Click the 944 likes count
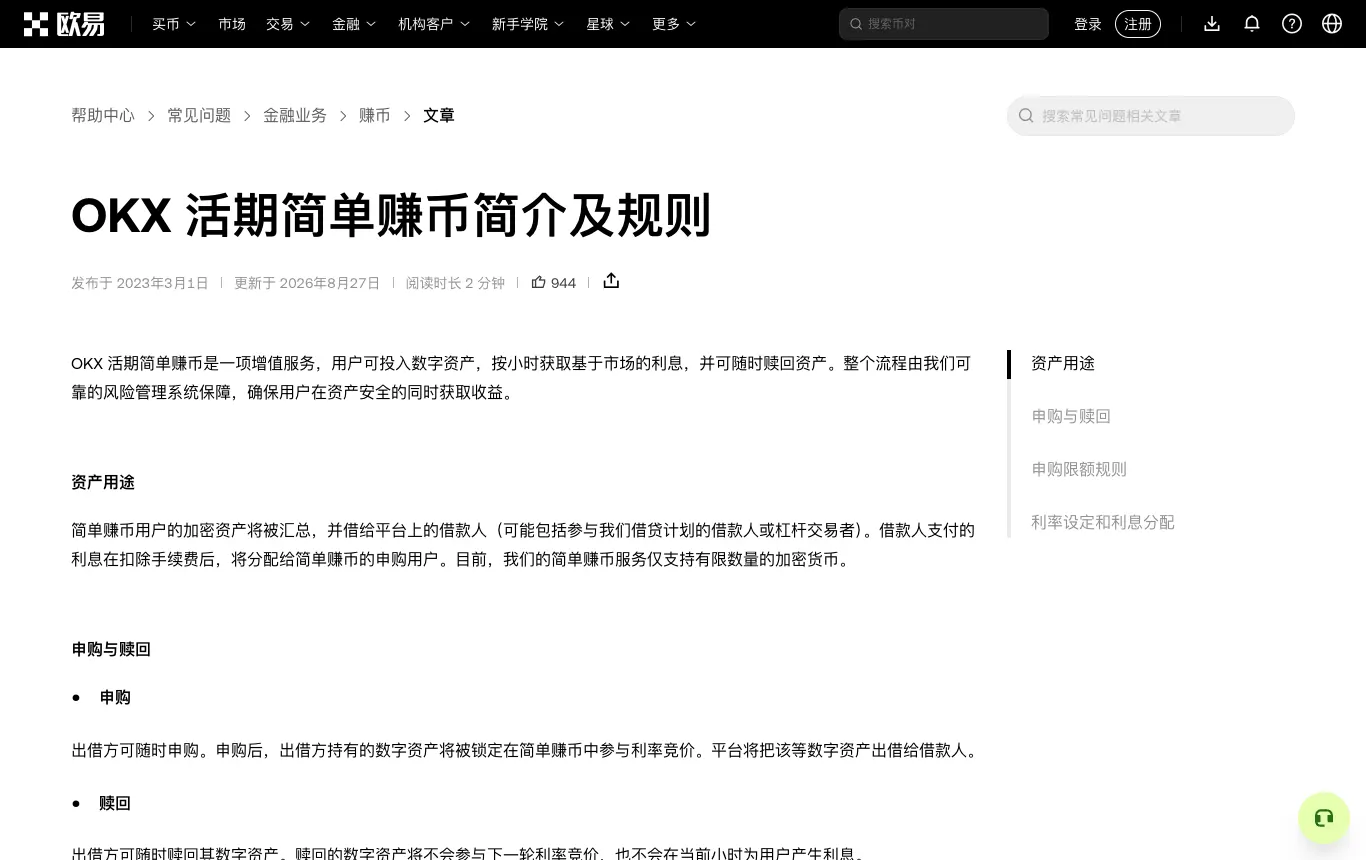This screenshot has height=860, width=1366. tap(564, 283)
